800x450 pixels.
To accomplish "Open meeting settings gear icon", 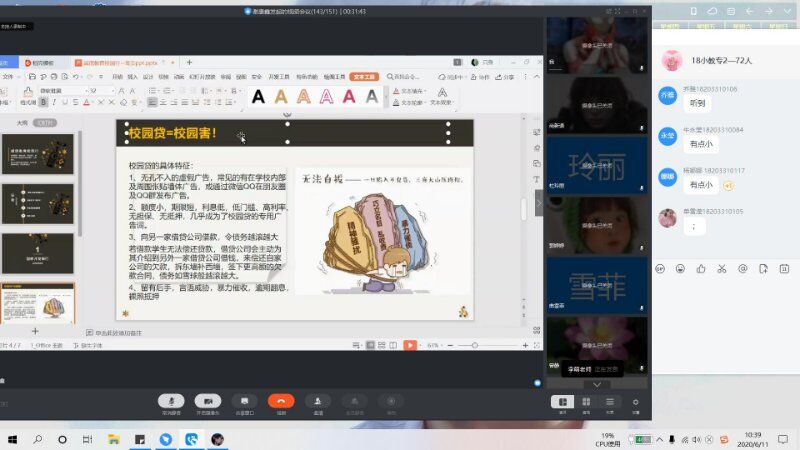I will tap(635, 401).
